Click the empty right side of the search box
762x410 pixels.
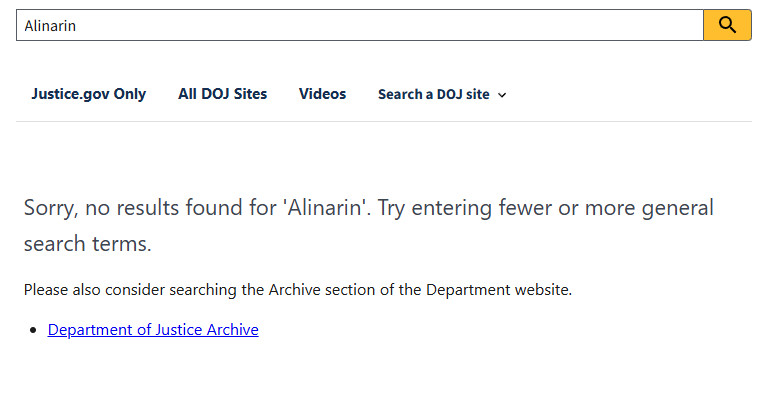click(x=600, y=25)
